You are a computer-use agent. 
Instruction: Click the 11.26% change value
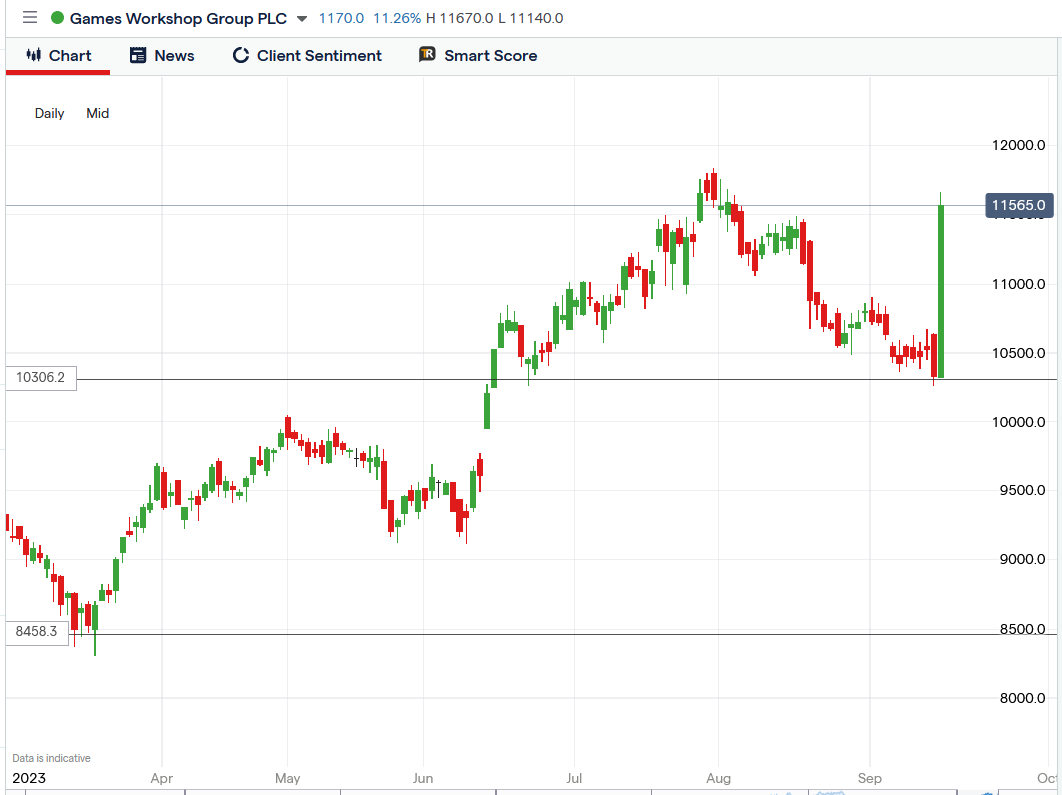click(x=397, y=18)
